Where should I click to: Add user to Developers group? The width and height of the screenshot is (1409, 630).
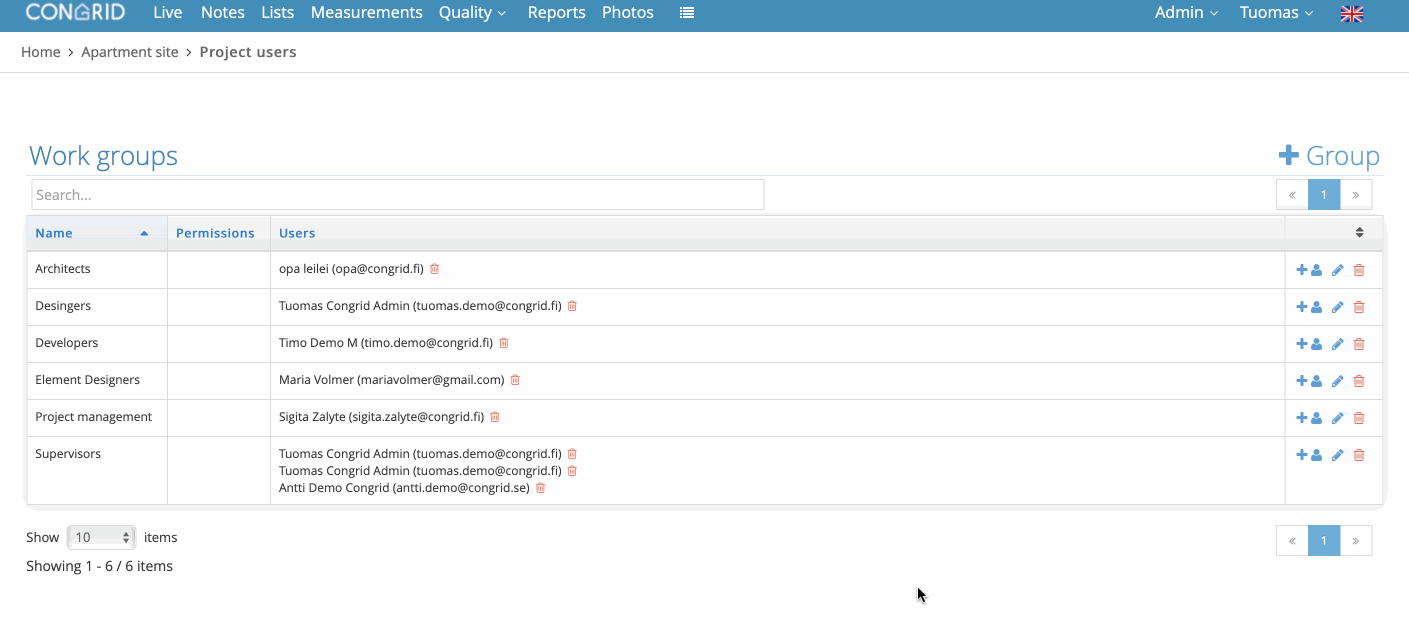click(1309, 344)
